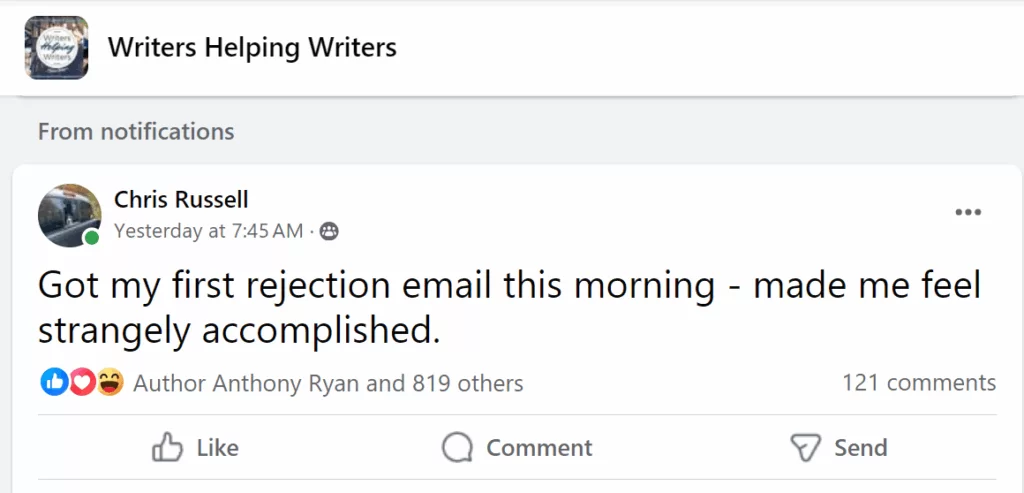Click the red heart reaction icon
The height and width of the screenshot is (493, 1024).
pos(82,382)
